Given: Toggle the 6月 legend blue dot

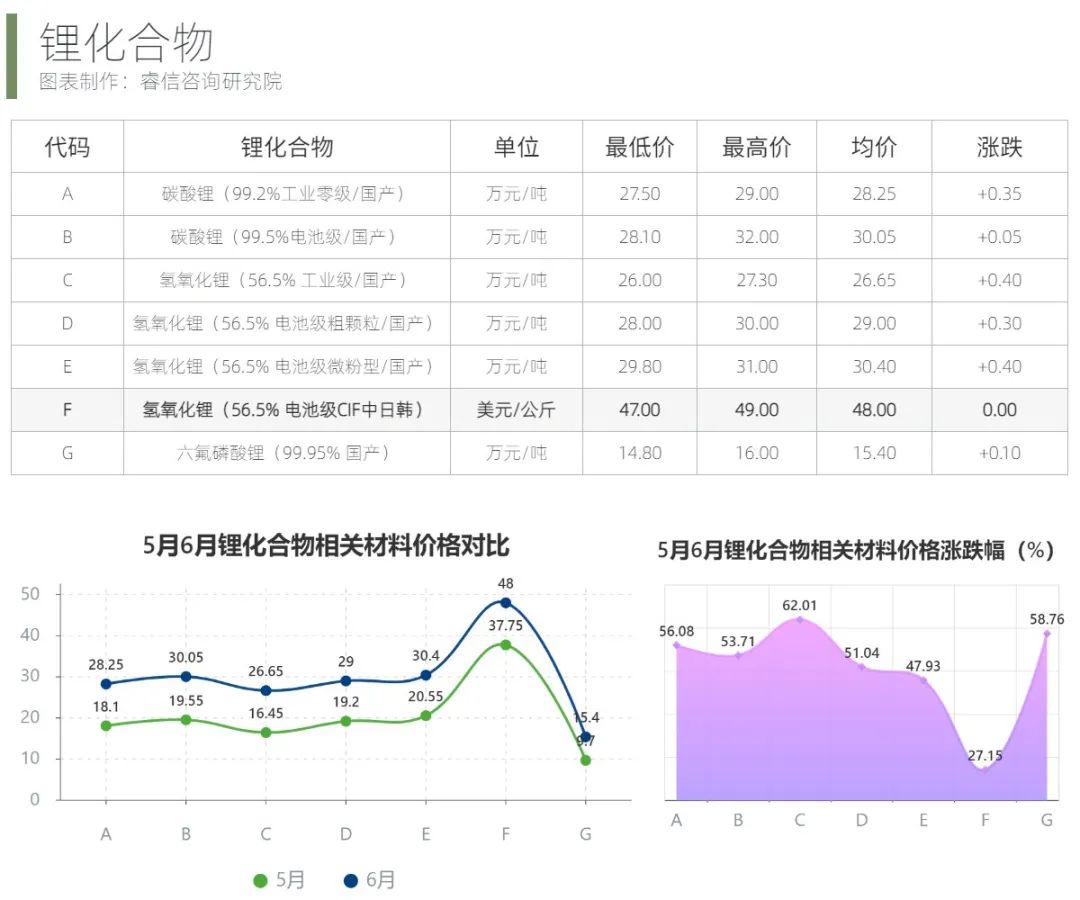Looking at the screenshot, I should [350, 880].
